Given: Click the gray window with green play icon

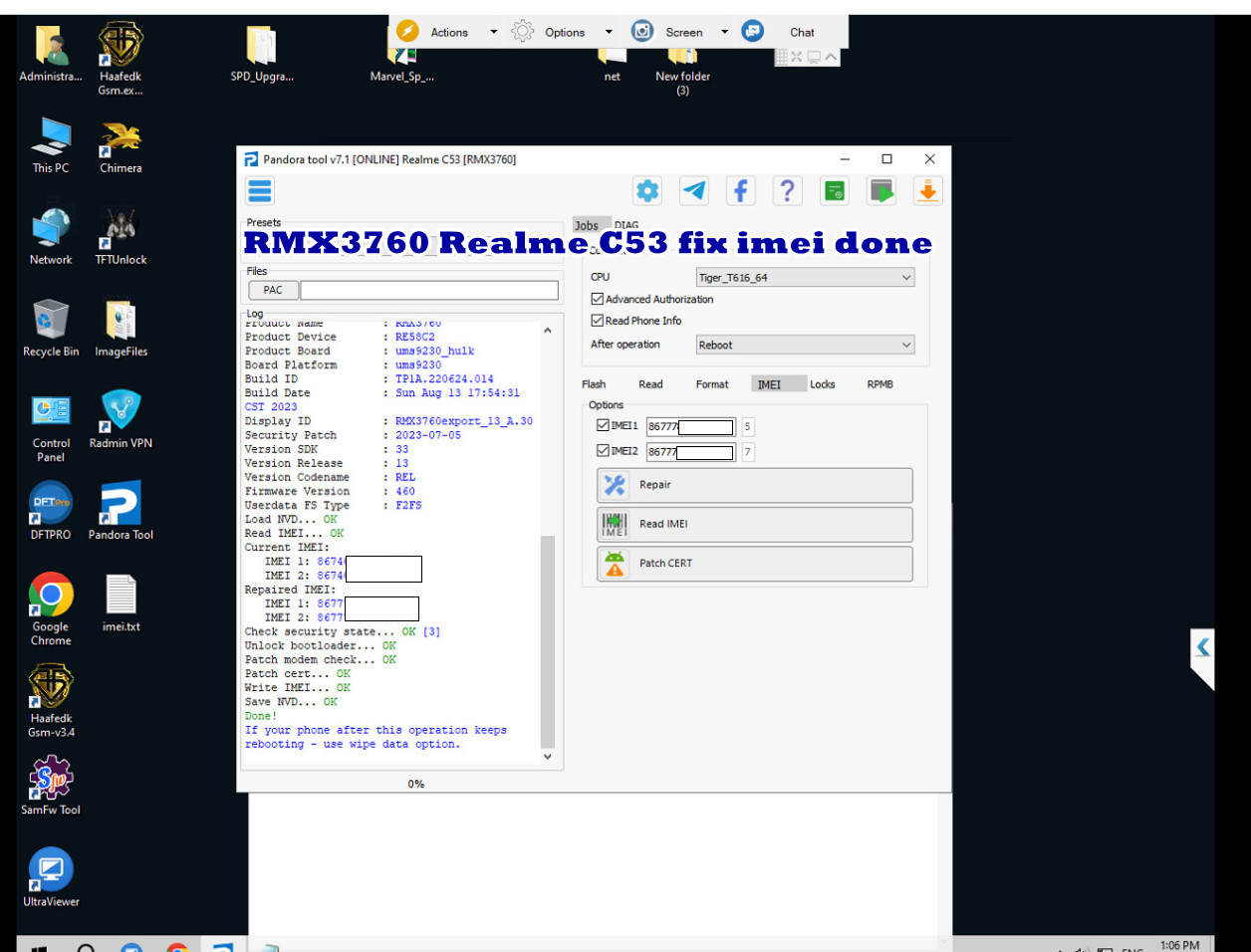Looking at the screenshot, I should [x=881, y=190].
